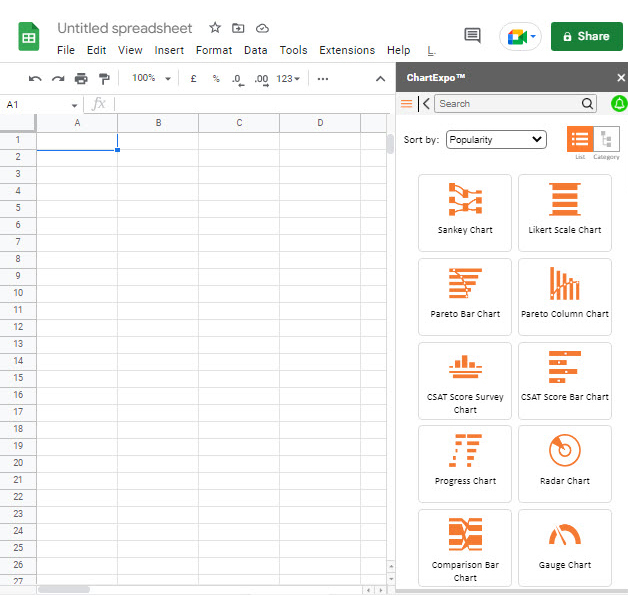Star the Untitled spreadsheet

point(215,28)
